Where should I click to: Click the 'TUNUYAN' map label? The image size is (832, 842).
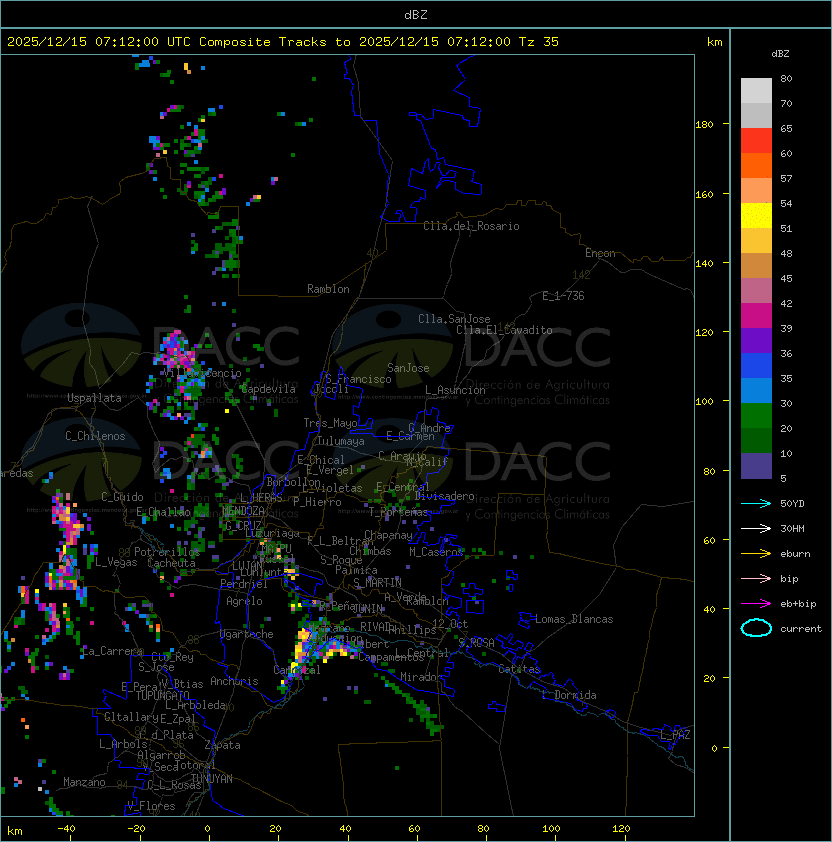(212, 778)
